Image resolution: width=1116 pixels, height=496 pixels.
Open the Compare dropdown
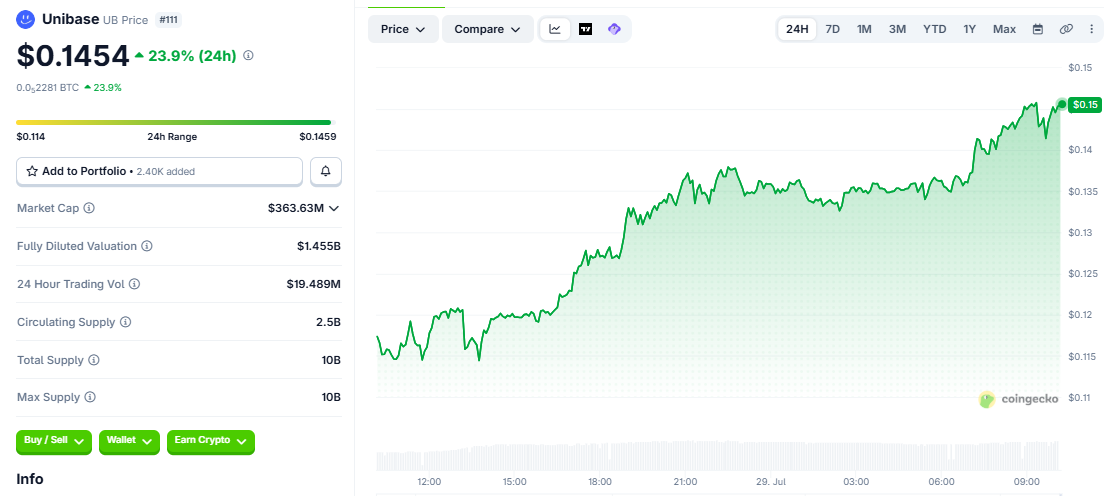(488, 29)
